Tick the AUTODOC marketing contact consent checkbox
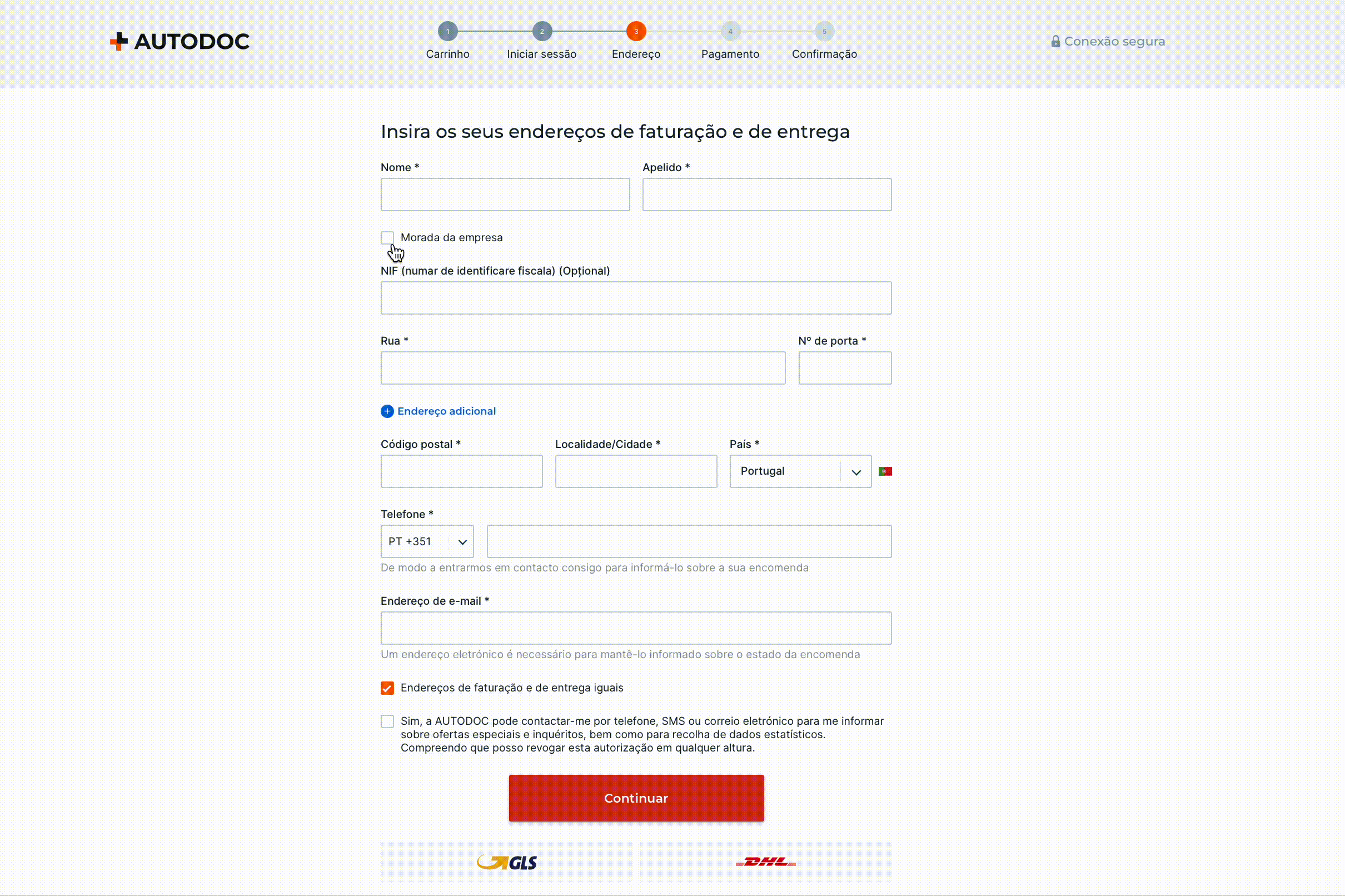The width and height of the screenshot is (1345, 896). tap(387, 721)
